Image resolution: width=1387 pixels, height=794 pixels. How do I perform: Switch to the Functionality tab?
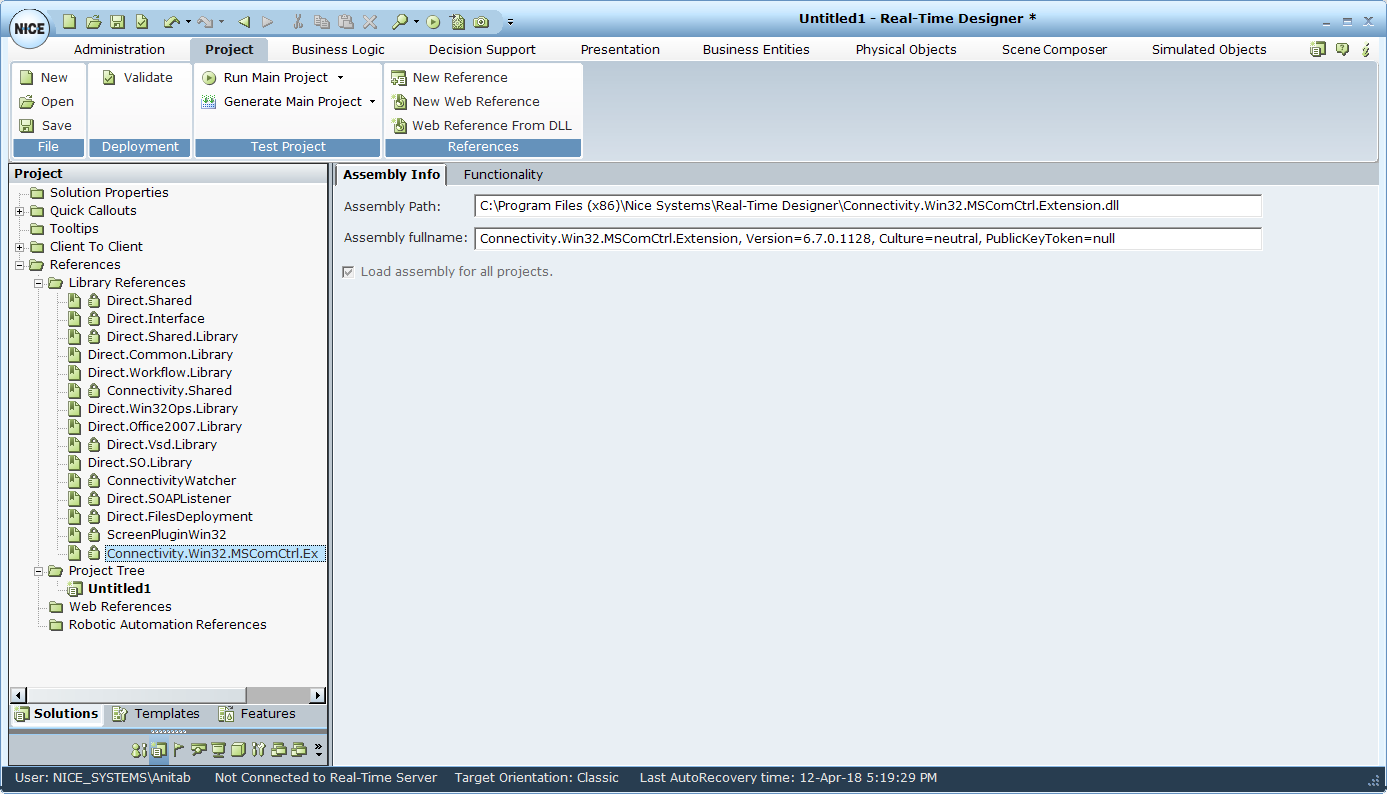(503, 174)
